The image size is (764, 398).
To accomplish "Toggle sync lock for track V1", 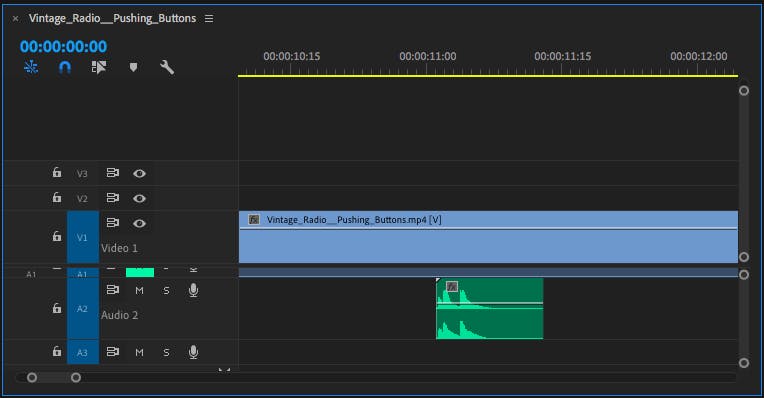I will point(113,223).
